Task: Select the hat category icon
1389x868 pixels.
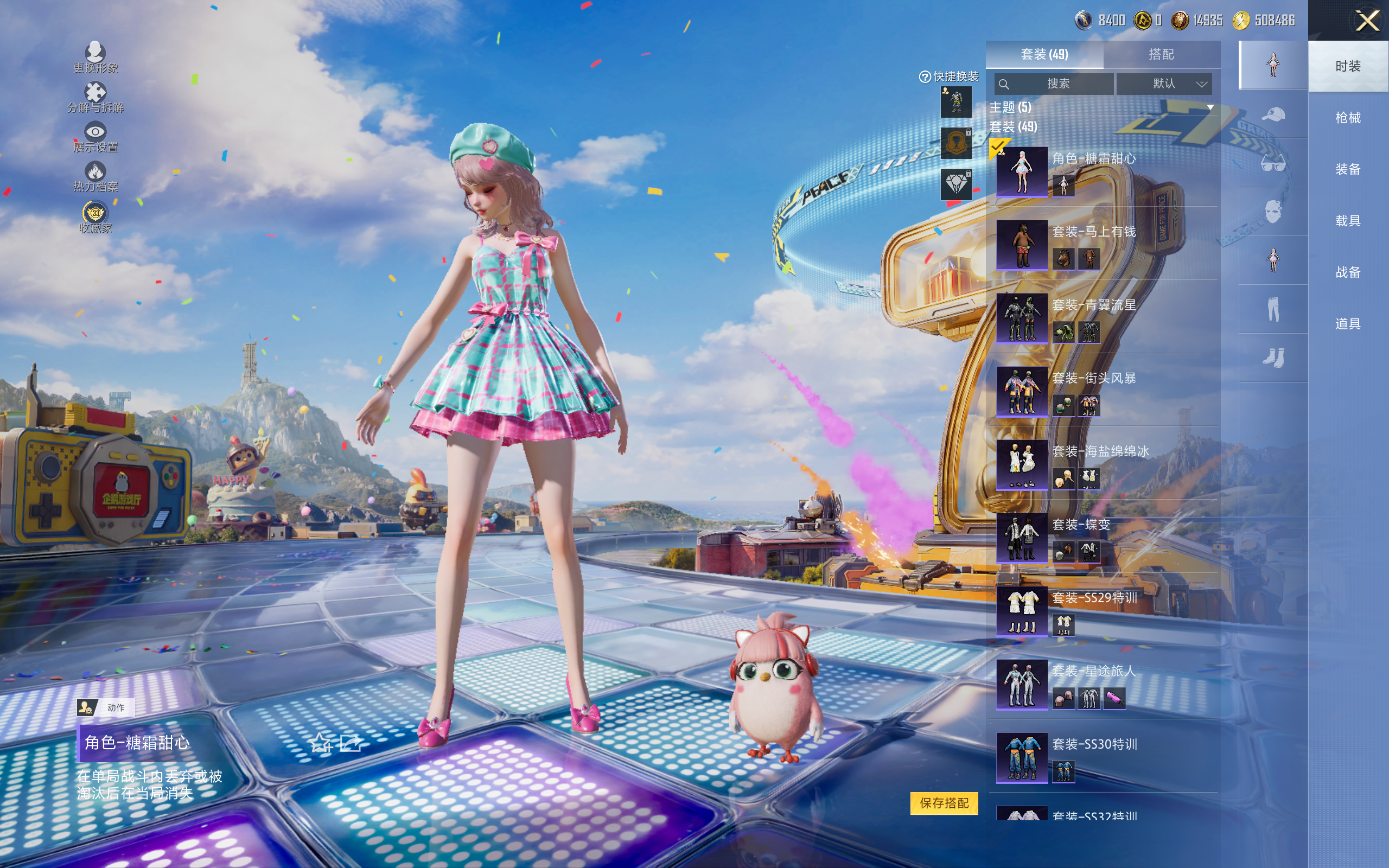Action: 1273,114
